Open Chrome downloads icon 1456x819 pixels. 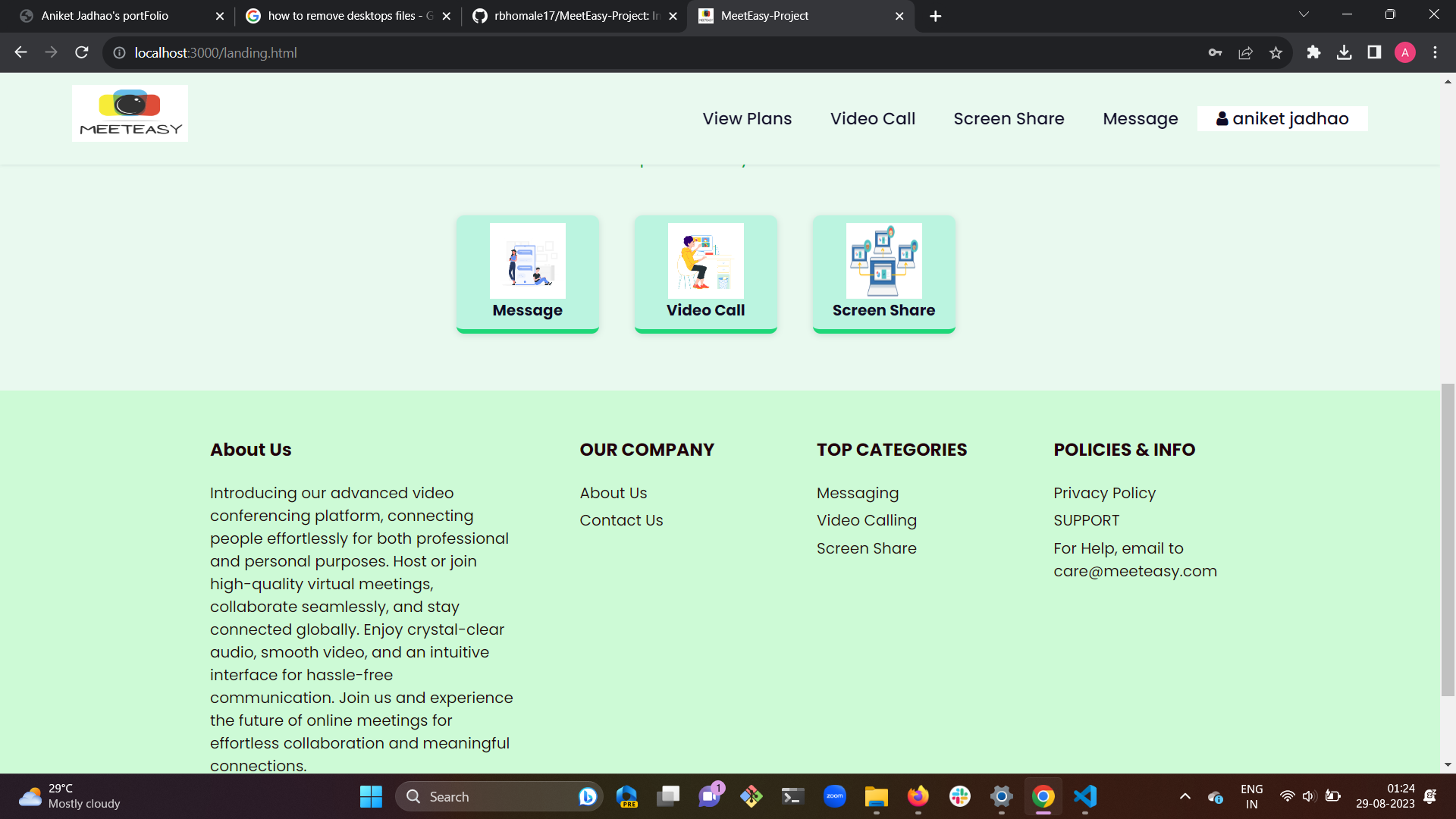pyautogui.click(x=1344, y=52)
